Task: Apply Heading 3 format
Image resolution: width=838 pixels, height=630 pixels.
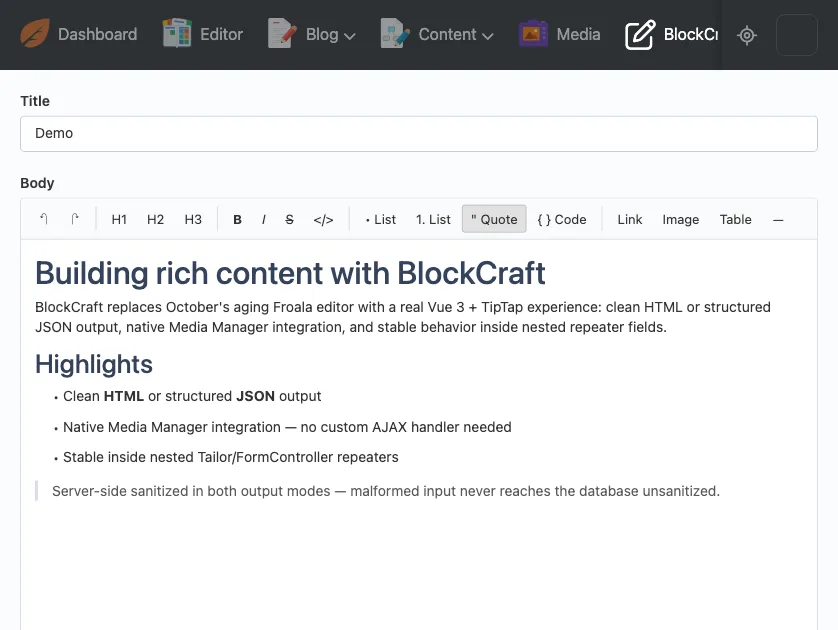Action: pyautogui.click(x=193, y=219)
